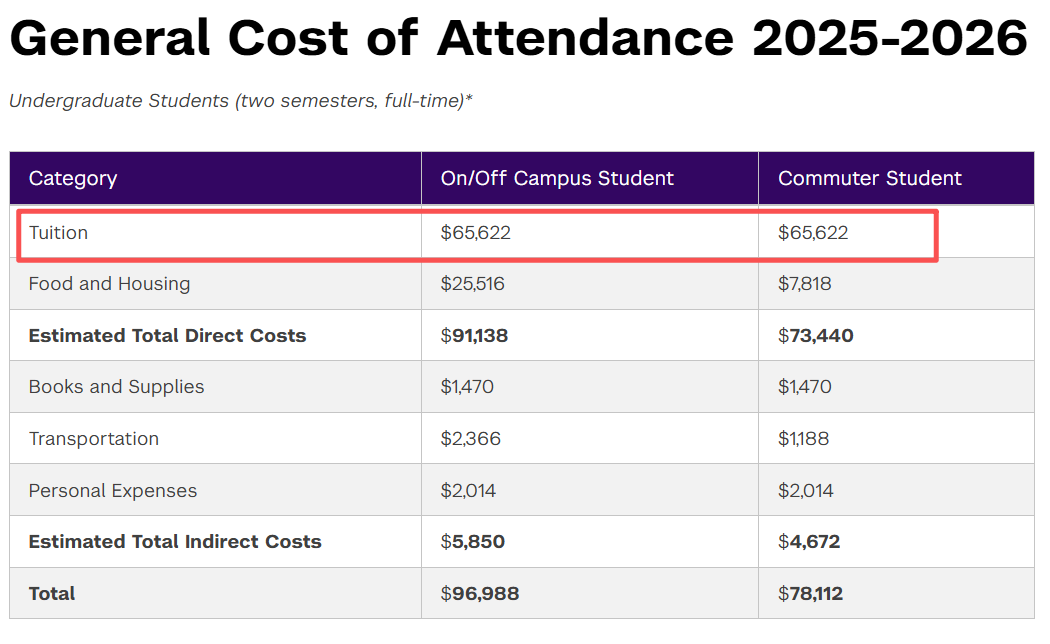Click the $91,138 direct costs value

coord(474,336)
